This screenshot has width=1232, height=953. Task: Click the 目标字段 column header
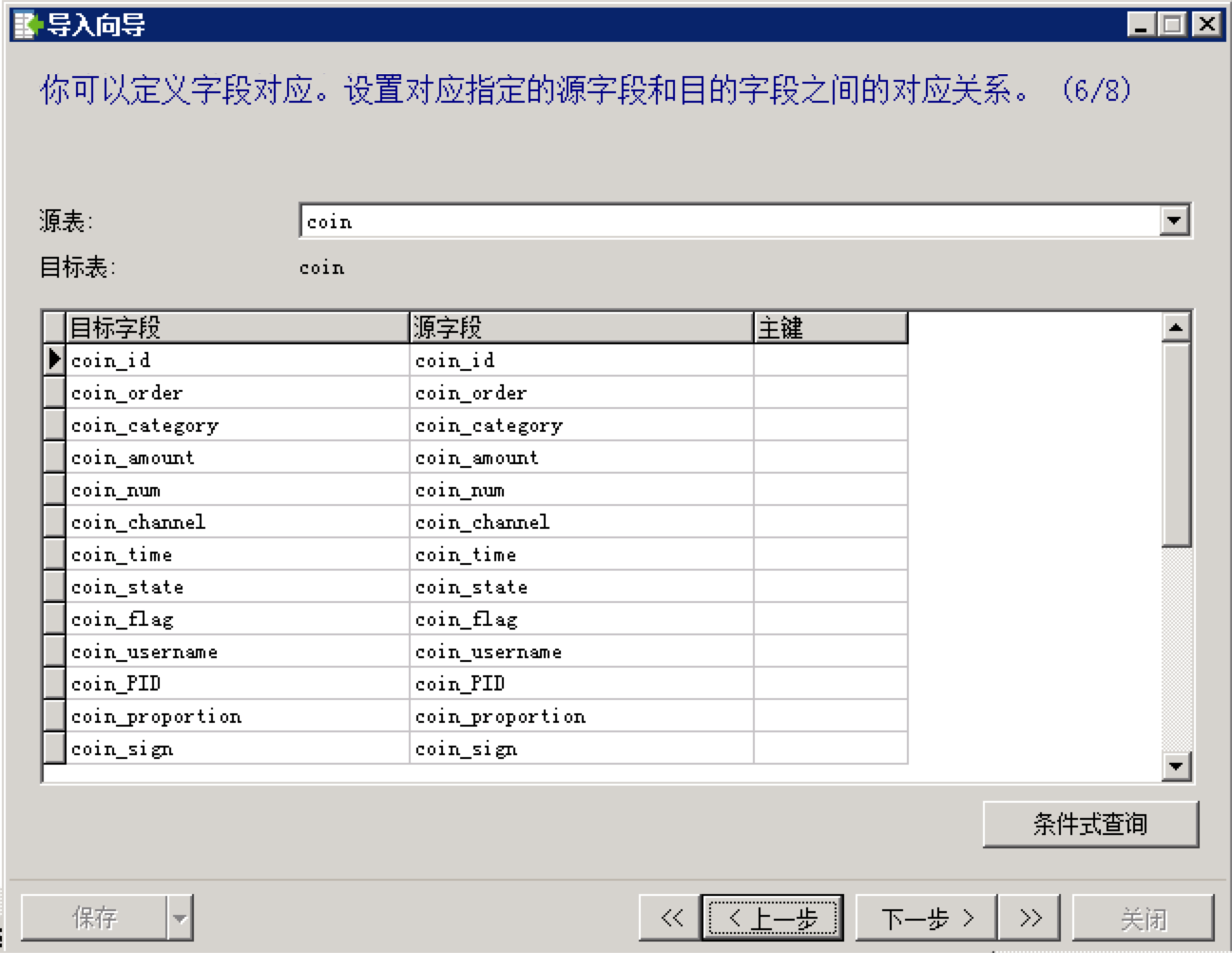(238, 328)
